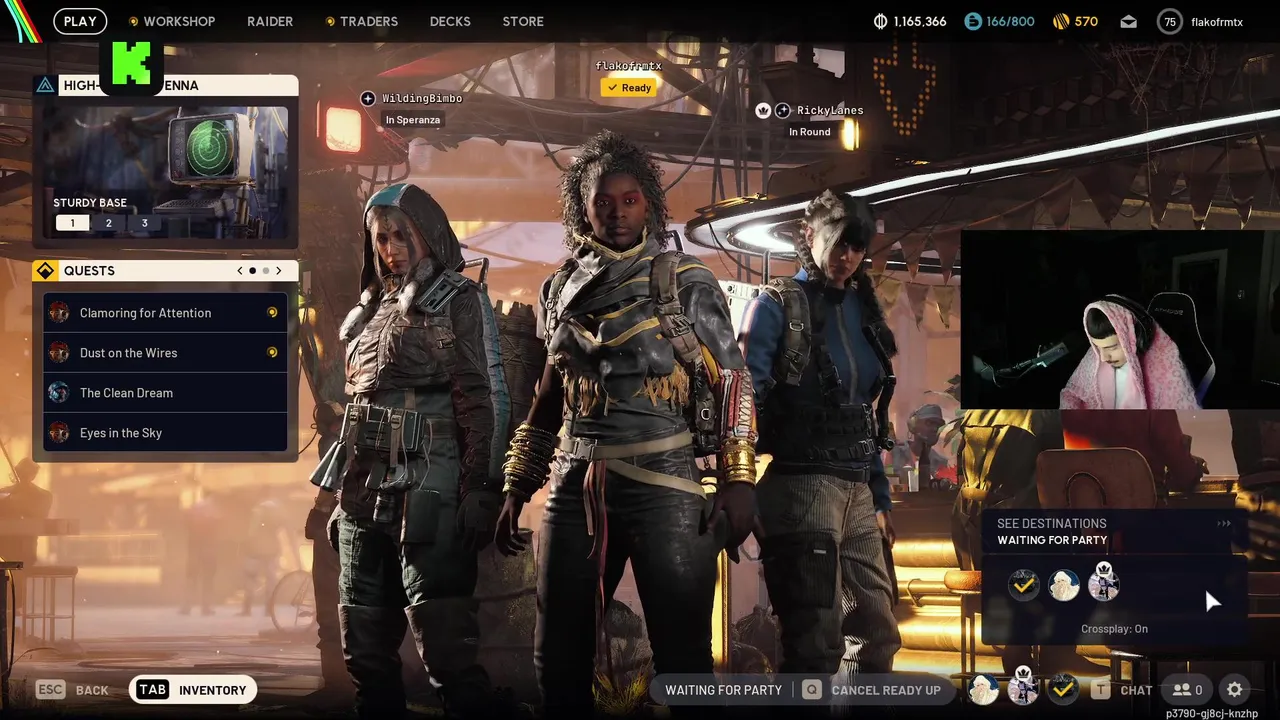Click the white-haired avatar in the bottom bar
This screenshot has height=720, width=1280.
984,689
